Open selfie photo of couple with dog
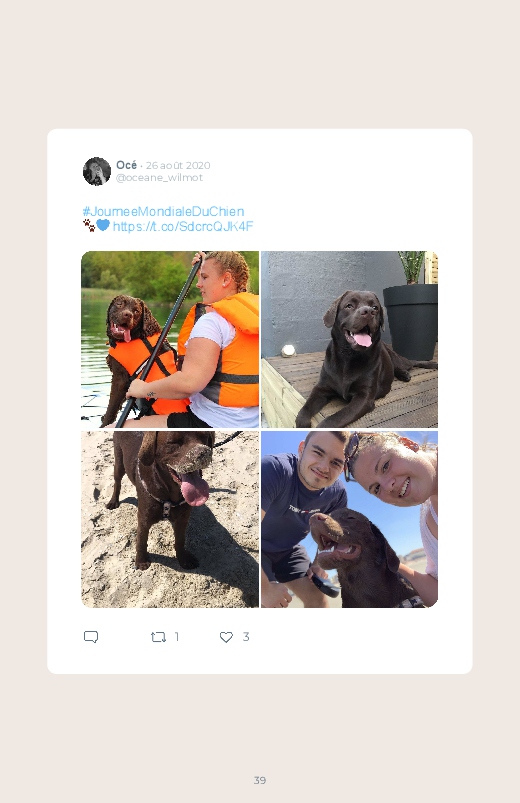This screenshot has height=803, width=520. click(x=349, y=519)
